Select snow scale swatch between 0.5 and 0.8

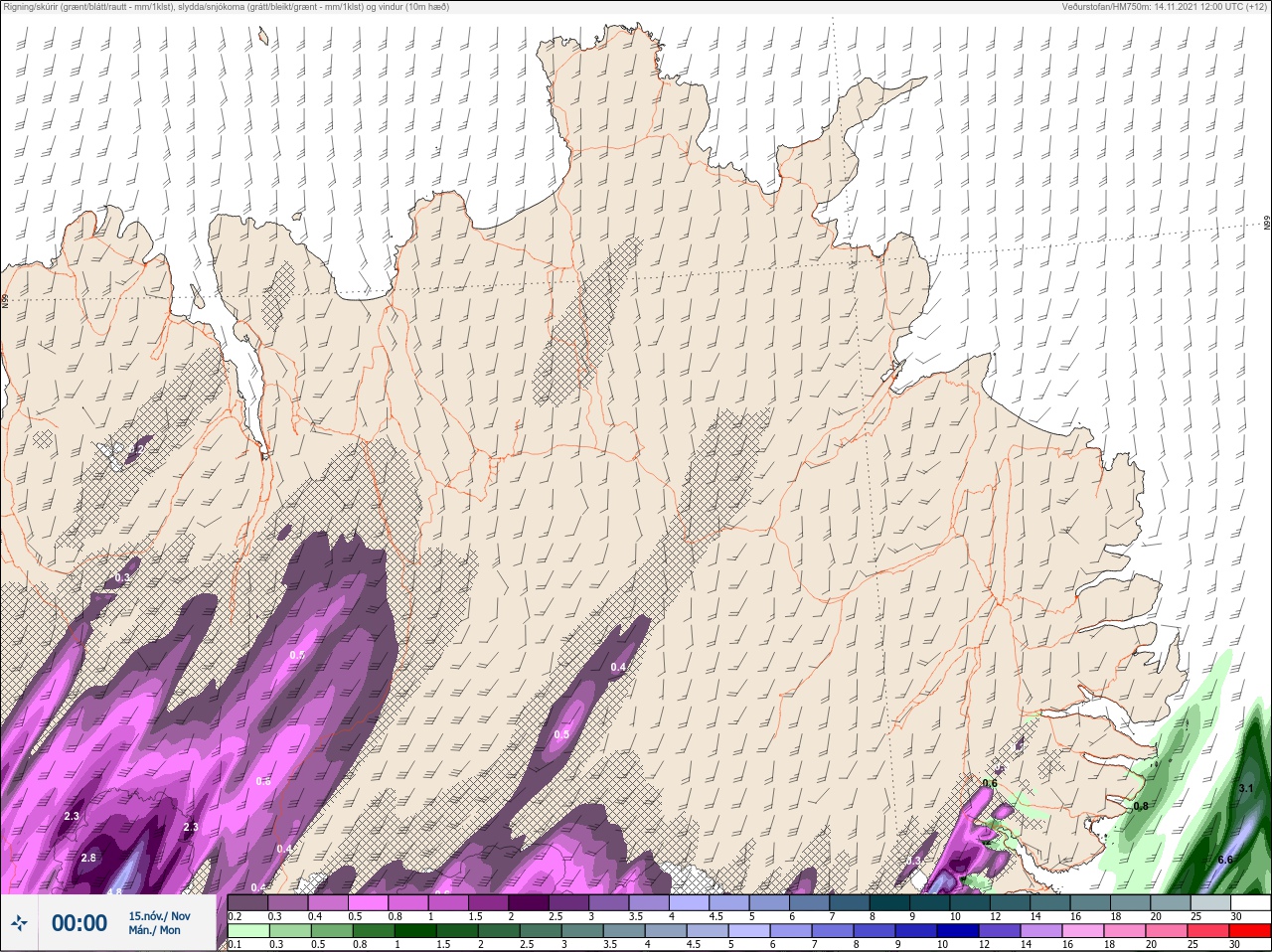click(x=368, y=902)
